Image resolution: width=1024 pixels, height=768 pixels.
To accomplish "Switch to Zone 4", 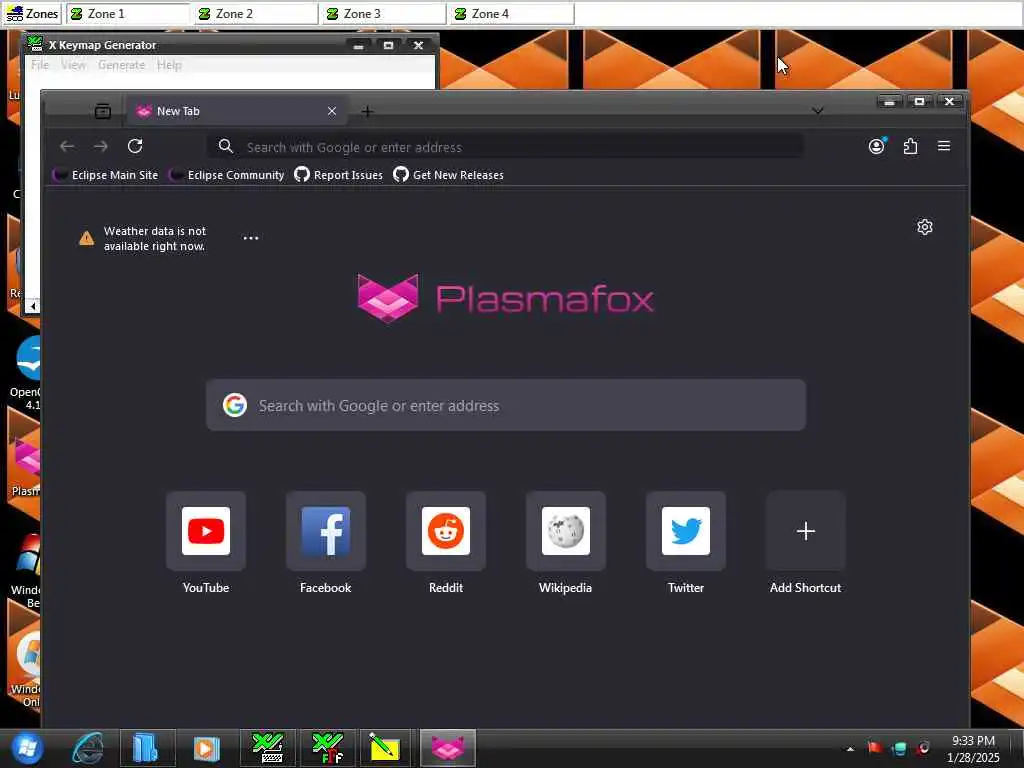I will pos(512,14).
